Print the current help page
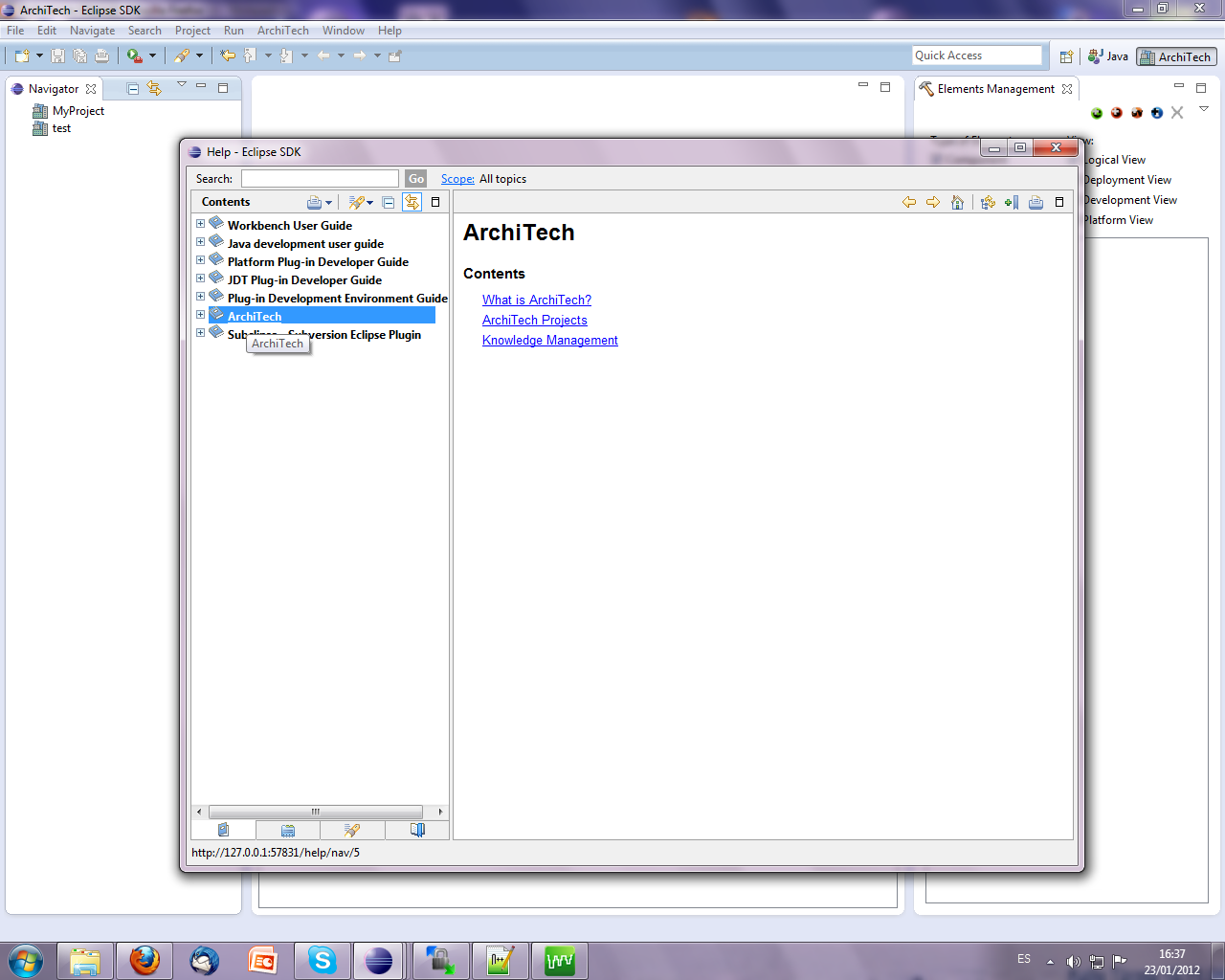Image resolution: width=1225 pixels, height=980 pixels. point(1036,202)
